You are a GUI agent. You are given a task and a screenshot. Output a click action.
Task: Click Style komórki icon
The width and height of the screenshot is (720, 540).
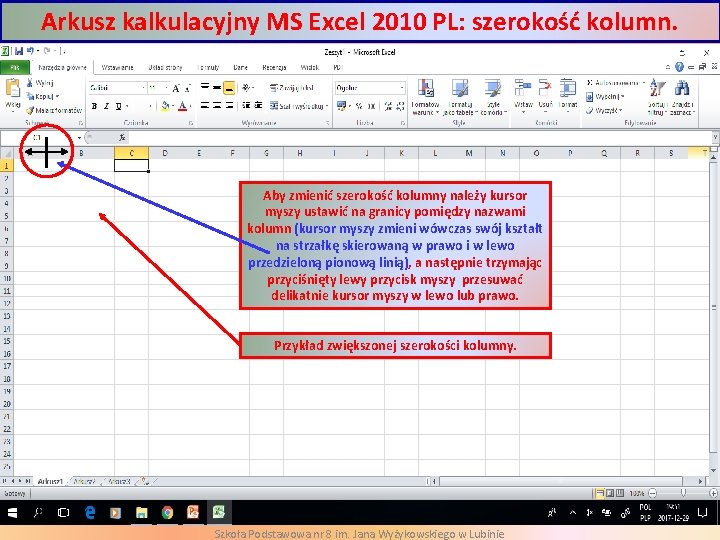click(x=493, y=88)
